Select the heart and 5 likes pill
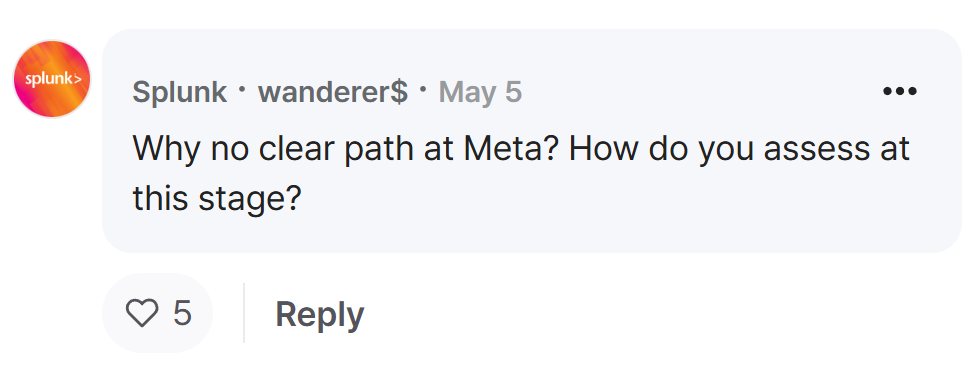 point(158,312)
